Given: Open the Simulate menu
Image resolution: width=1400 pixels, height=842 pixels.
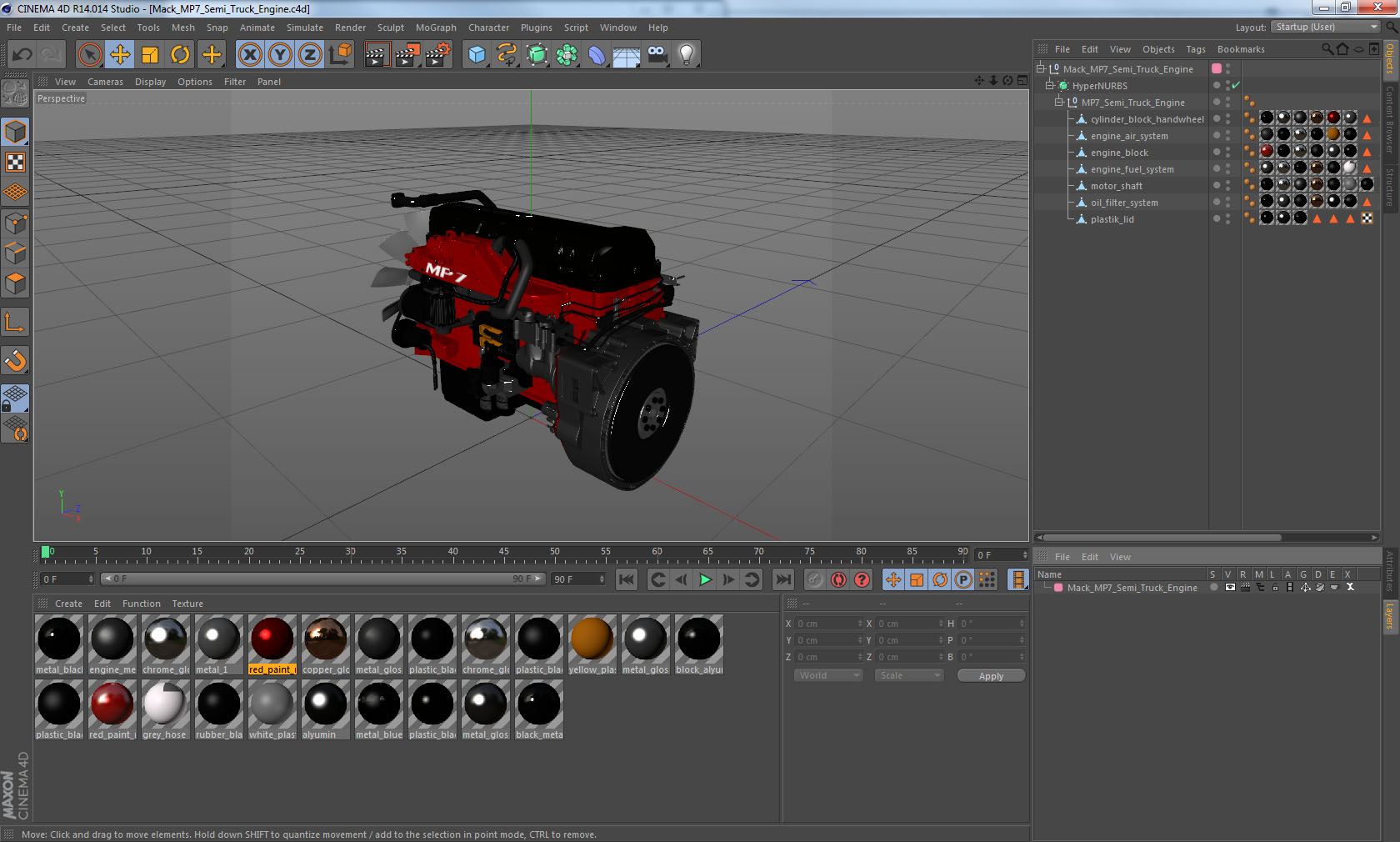Looking at the screenshot, I should click(305, 28).
